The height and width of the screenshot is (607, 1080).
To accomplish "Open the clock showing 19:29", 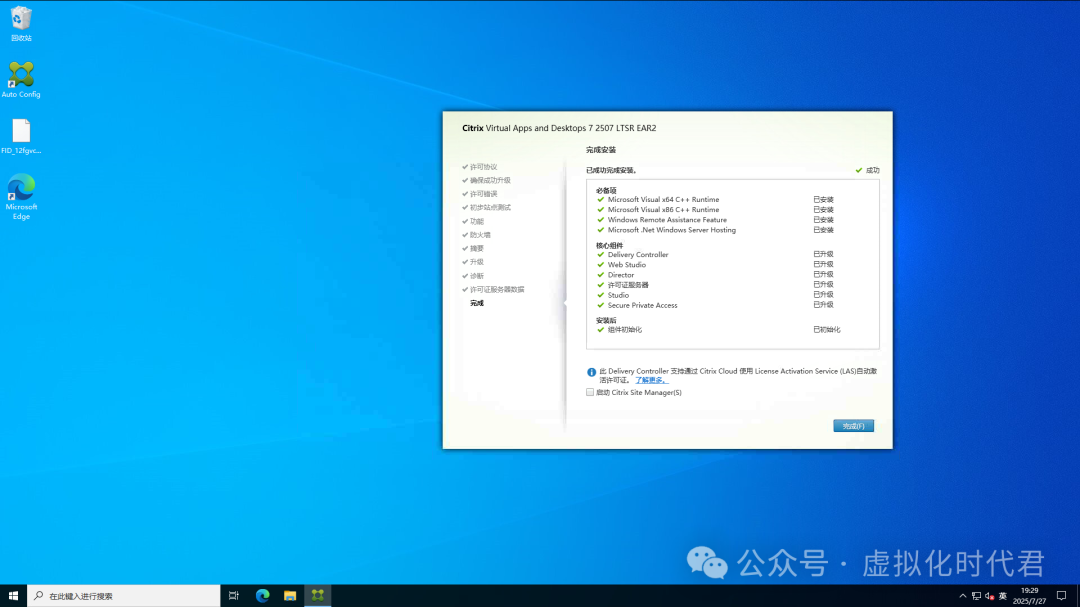I will pos(1030,596).
